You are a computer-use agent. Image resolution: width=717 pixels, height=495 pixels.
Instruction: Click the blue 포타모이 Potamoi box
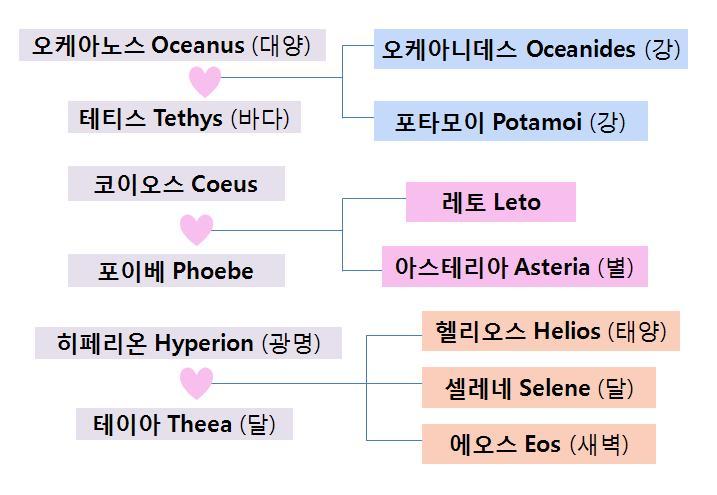click(510, 122)
